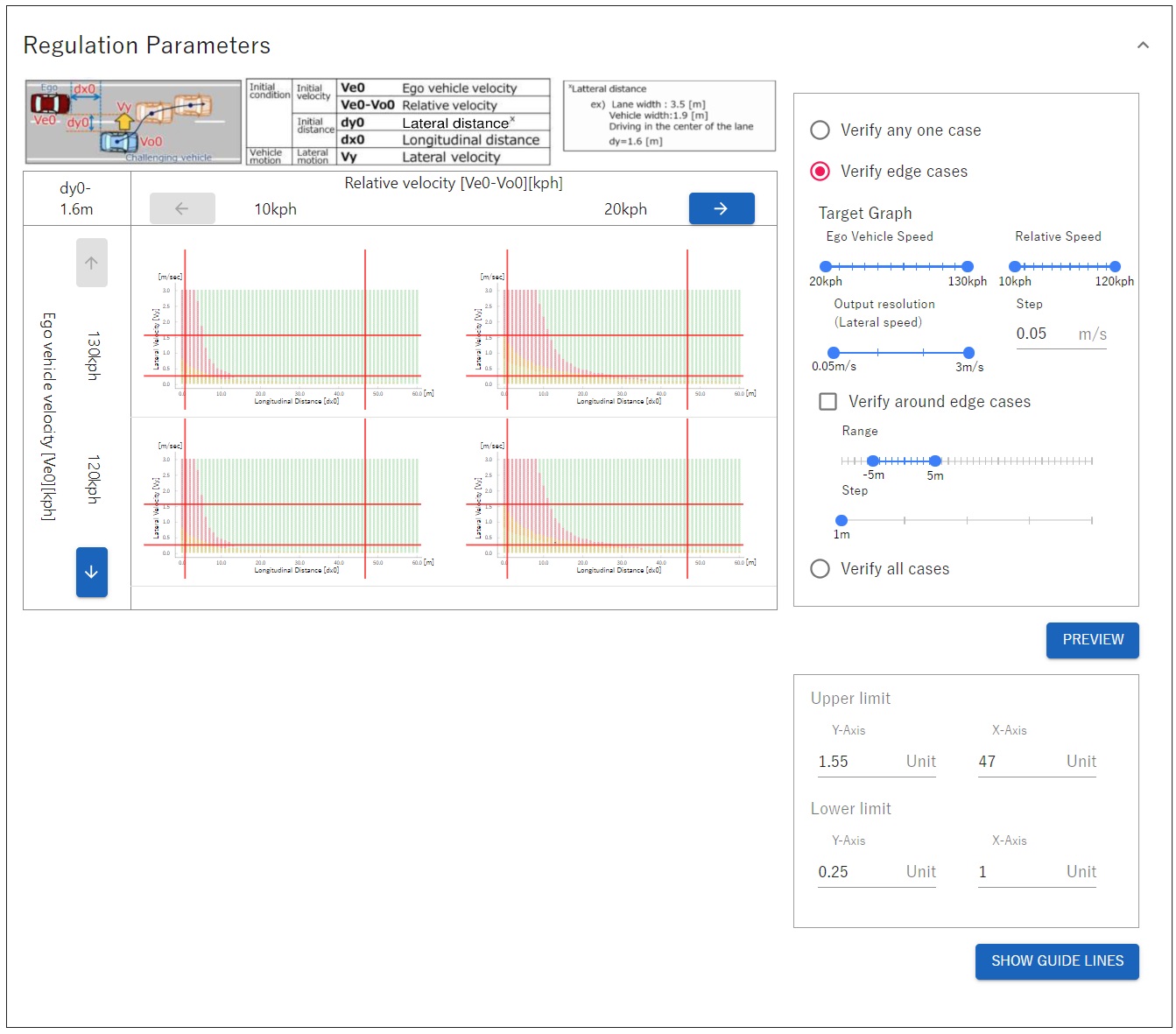This screenshot has width=1176, height=1034.
Task: Click the right arrow for next relative velocity
Action: pos(721,208)
